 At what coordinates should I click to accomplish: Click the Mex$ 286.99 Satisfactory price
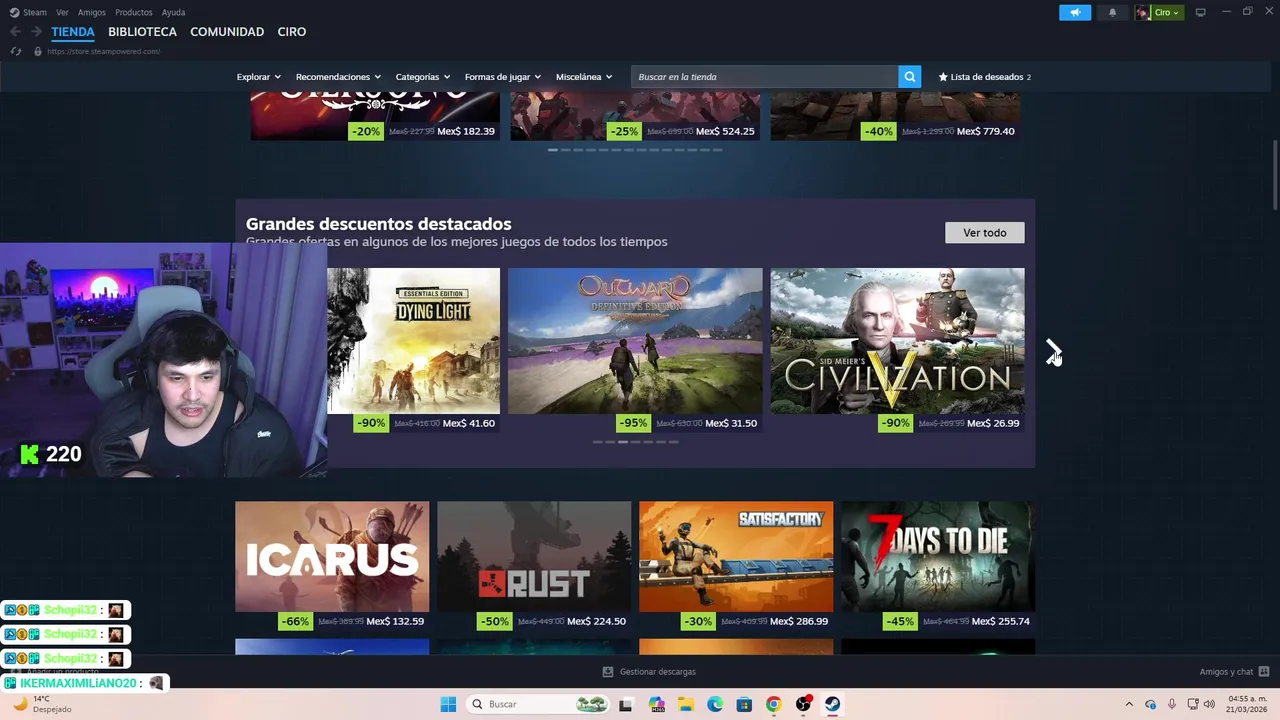pyautogui.click(x=798, y=621)
